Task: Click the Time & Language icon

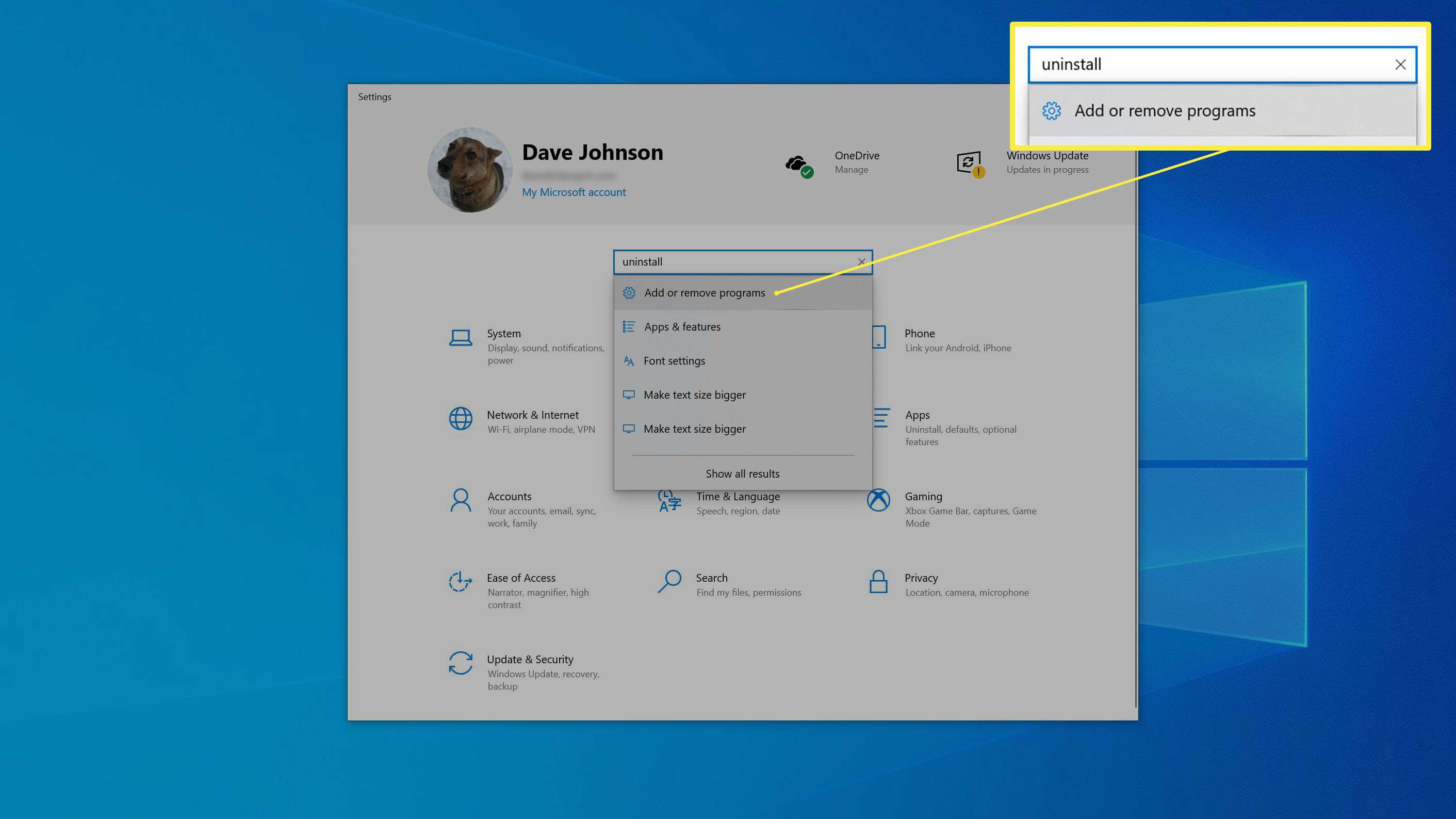Action: [x=669, y=500]
